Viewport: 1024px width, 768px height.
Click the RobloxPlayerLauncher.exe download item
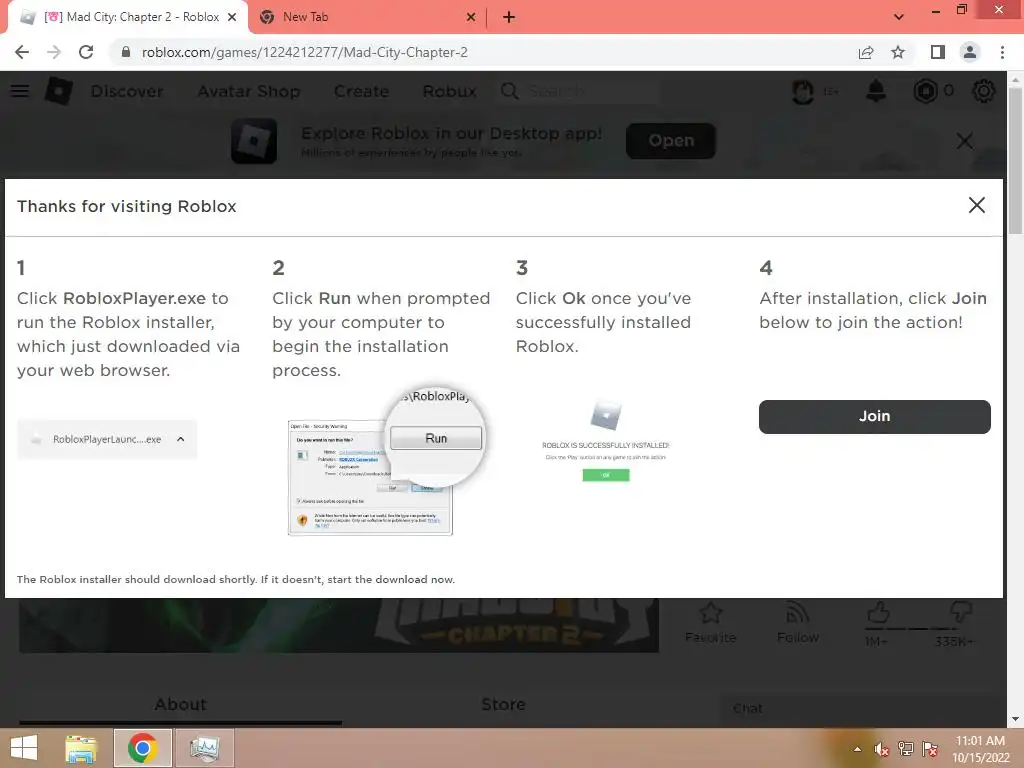click(106, 440)
